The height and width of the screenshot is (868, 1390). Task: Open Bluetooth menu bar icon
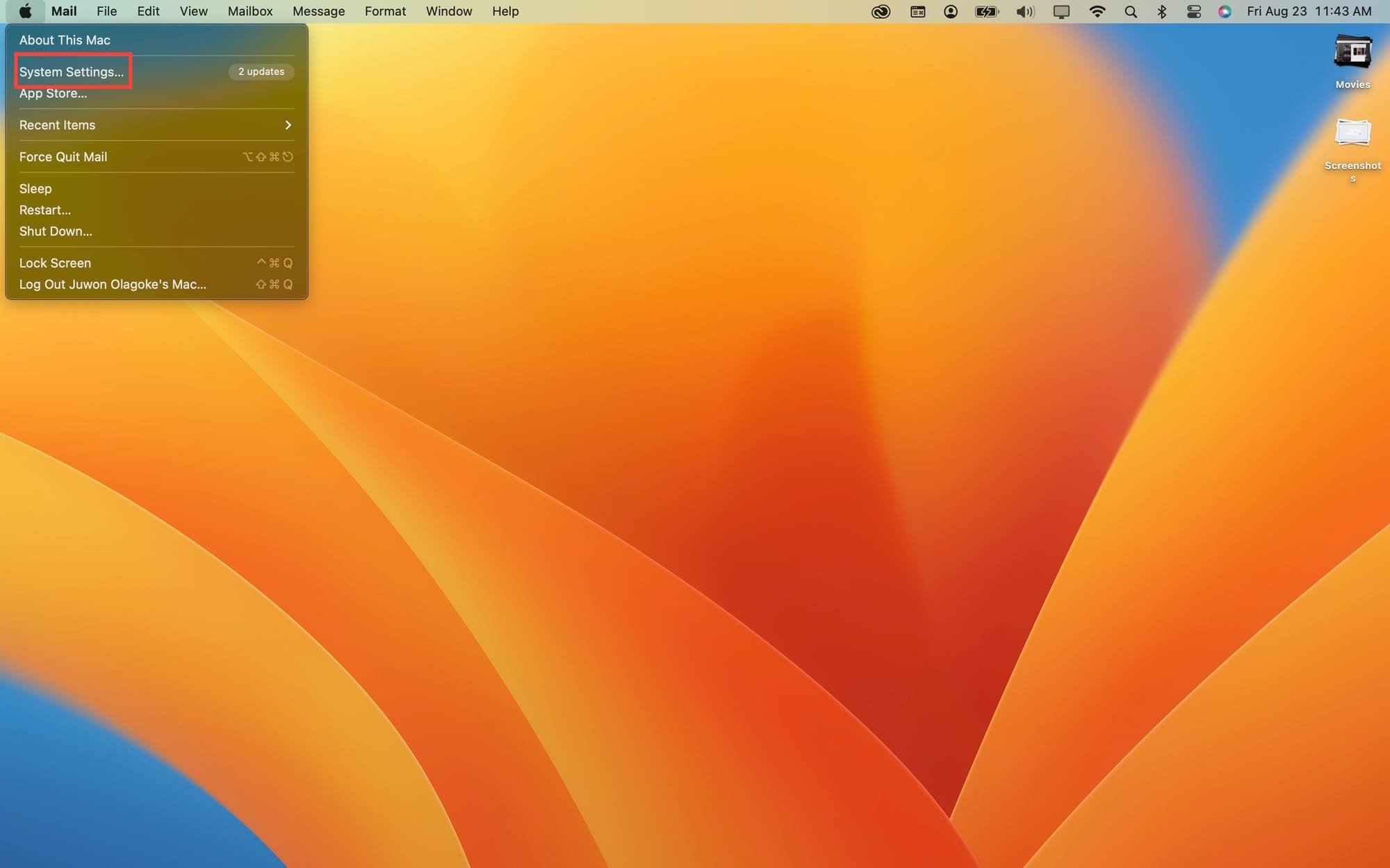(1161, 11)
